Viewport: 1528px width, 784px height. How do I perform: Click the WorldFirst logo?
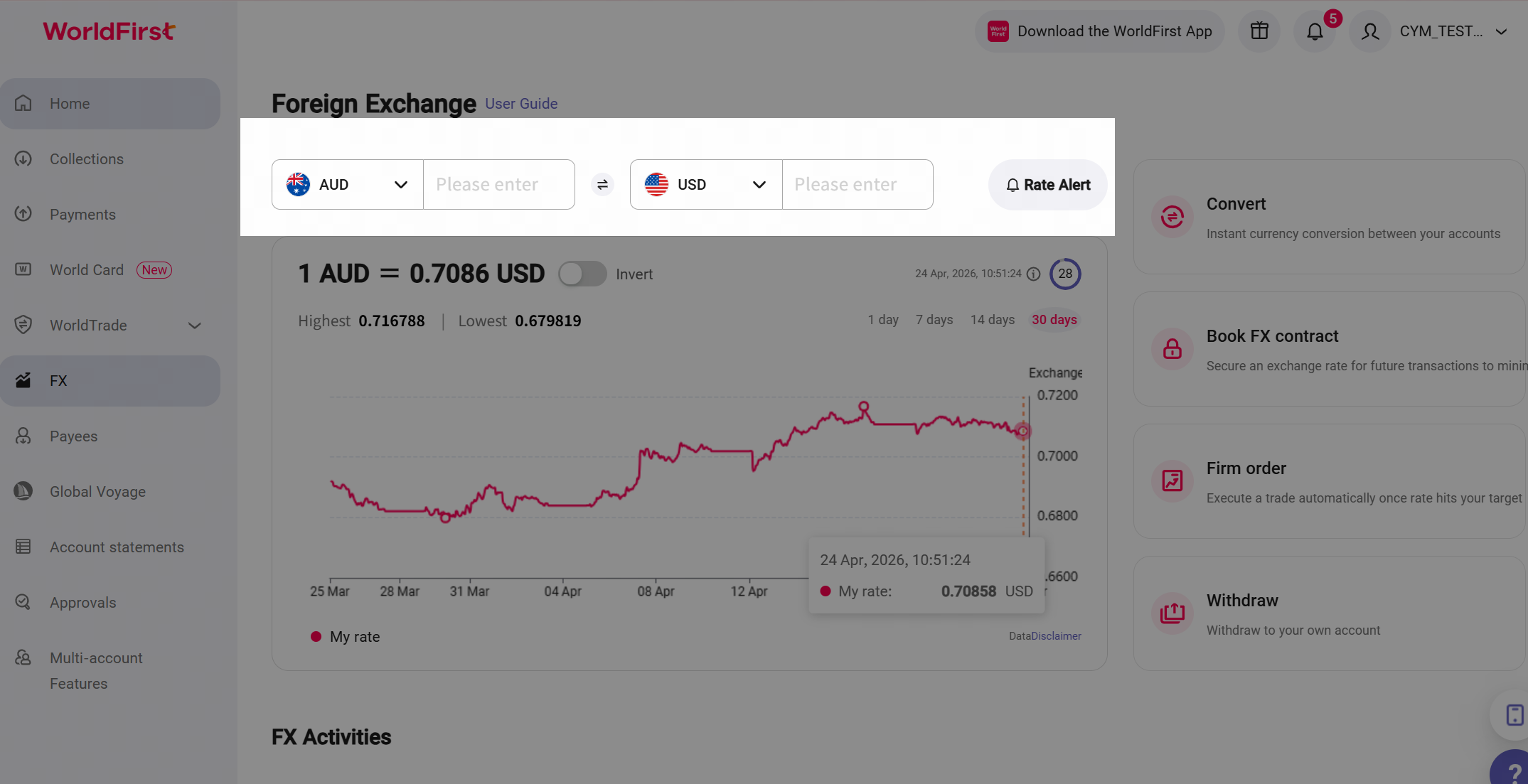(109, 31)
